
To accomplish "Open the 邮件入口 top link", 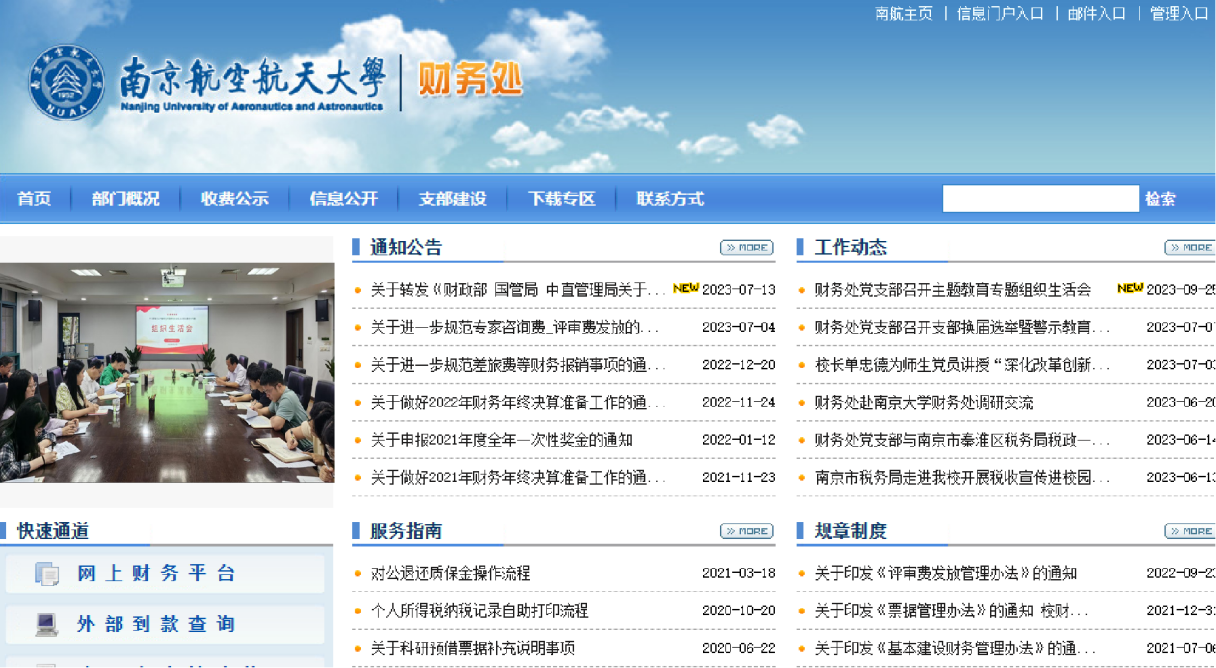I will pos(1096,14).
